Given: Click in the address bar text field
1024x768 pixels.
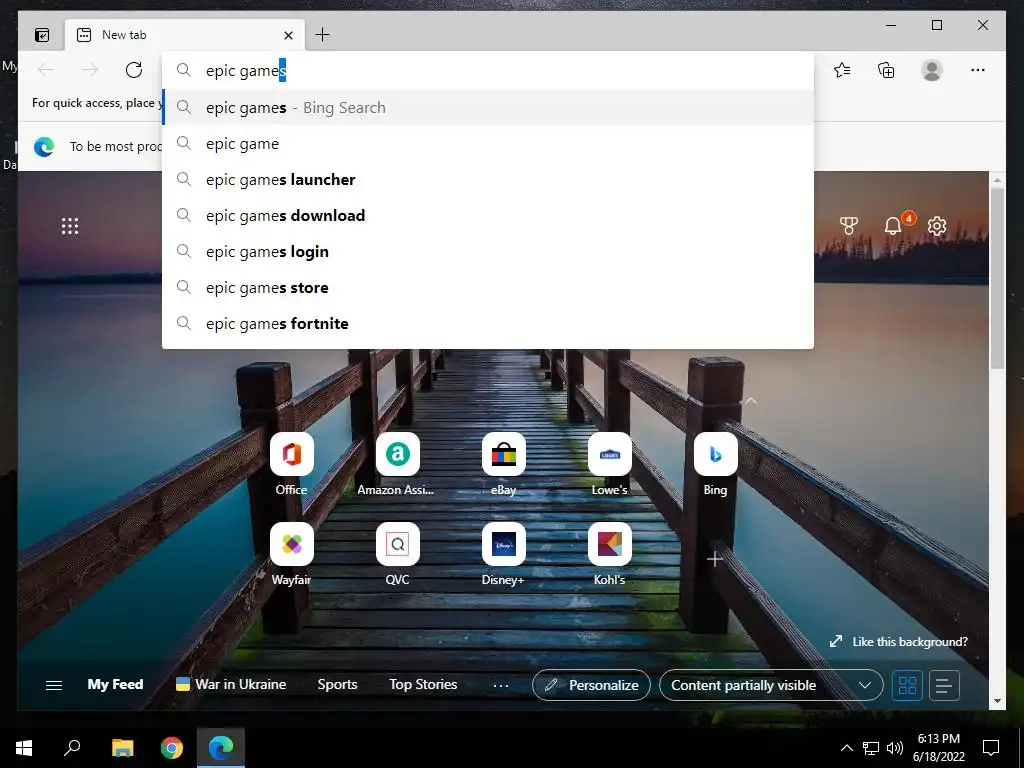Looking at the screenshot, I should point(488,71).
